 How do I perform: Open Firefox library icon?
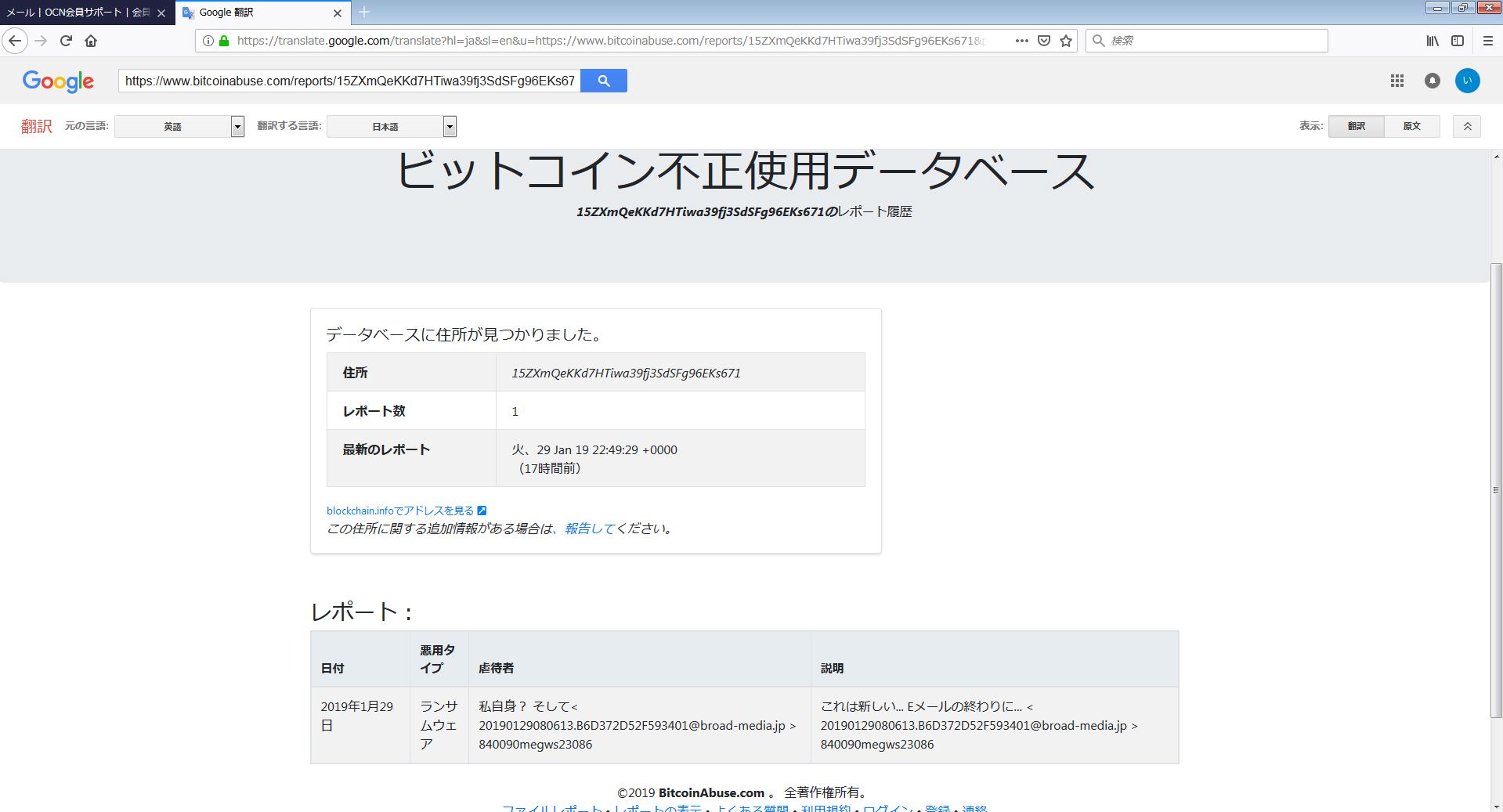pyautogui.click(x=1432, y=41)
